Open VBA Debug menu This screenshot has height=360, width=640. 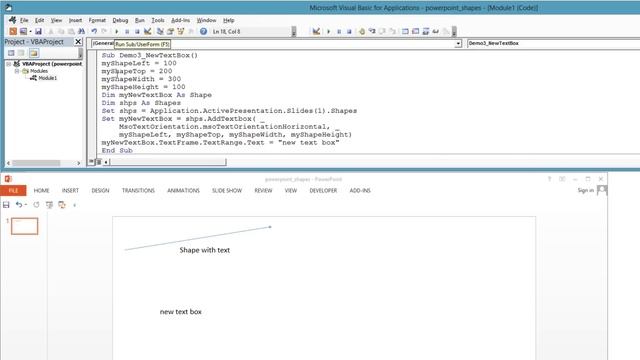120,20
